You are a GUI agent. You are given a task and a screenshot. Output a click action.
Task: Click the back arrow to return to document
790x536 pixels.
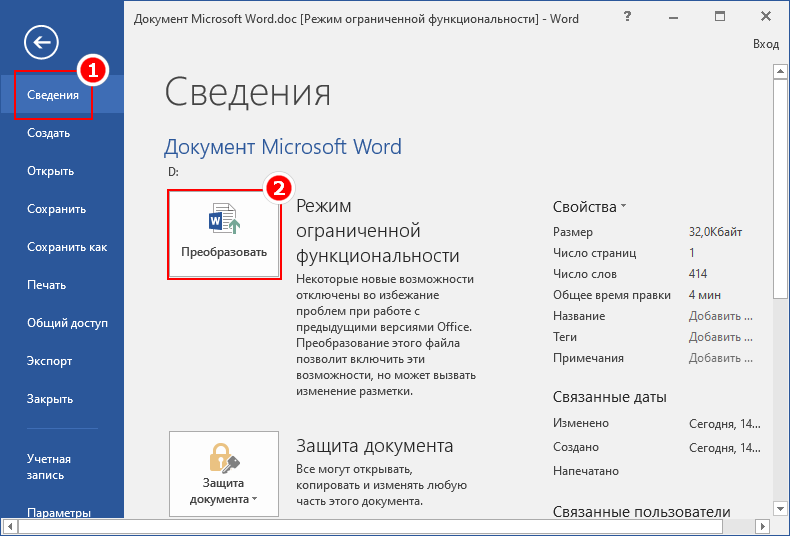click(x=41, y=42)
